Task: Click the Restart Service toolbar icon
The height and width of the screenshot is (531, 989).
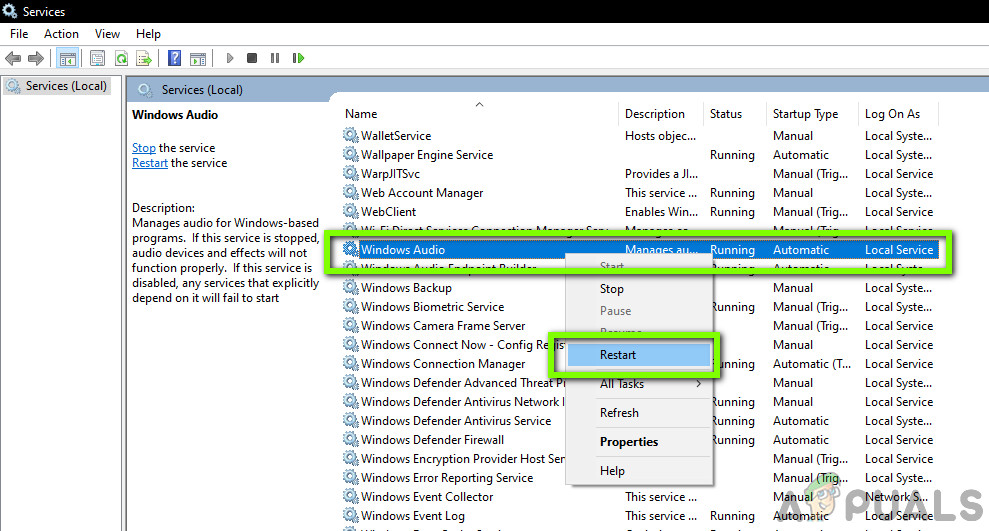Action: tap(298, 58)
